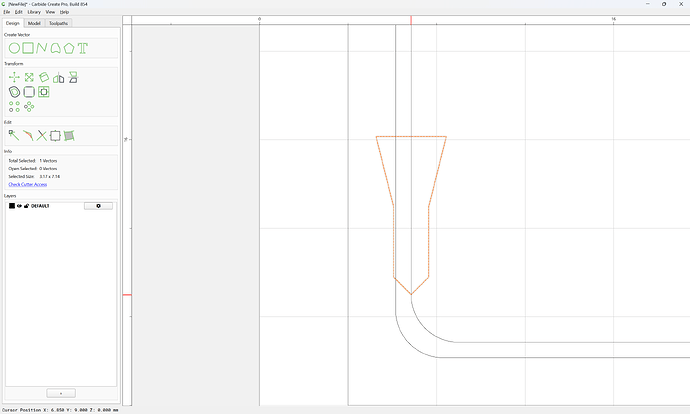
Task: Open the View menu
Action: 51,12
